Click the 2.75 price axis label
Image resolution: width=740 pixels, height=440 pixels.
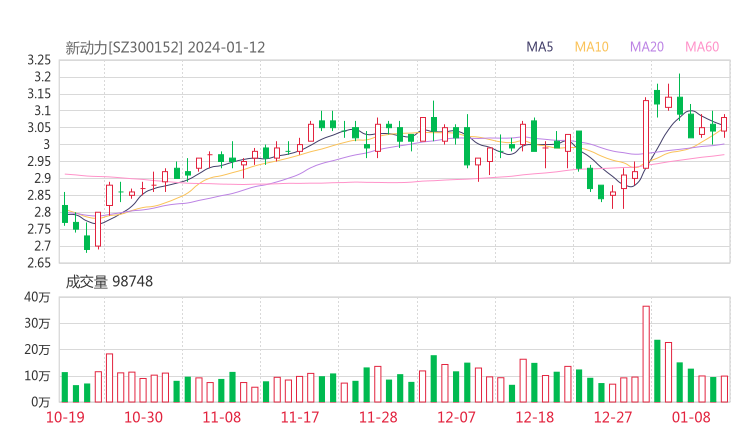coord(39,229)
